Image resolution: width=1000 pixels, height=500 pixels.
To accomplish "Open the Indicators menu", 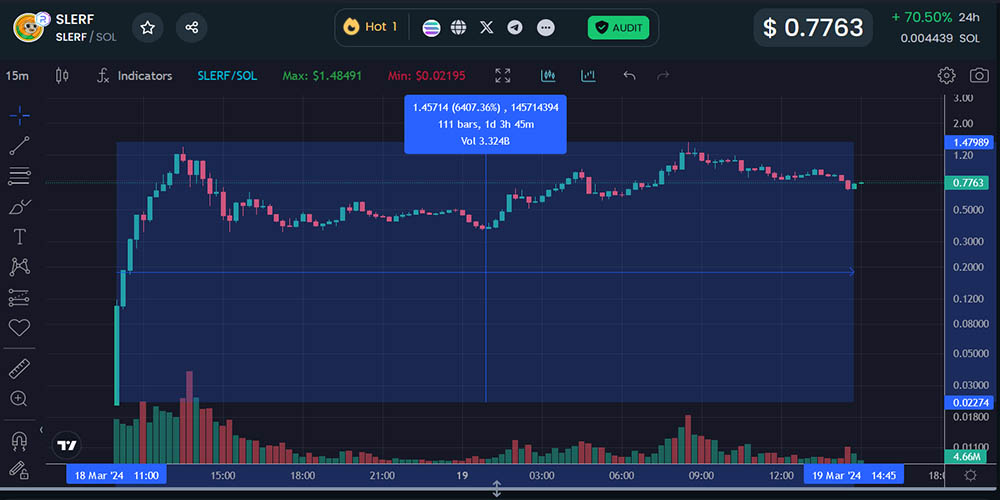I will tap(134, 76).
